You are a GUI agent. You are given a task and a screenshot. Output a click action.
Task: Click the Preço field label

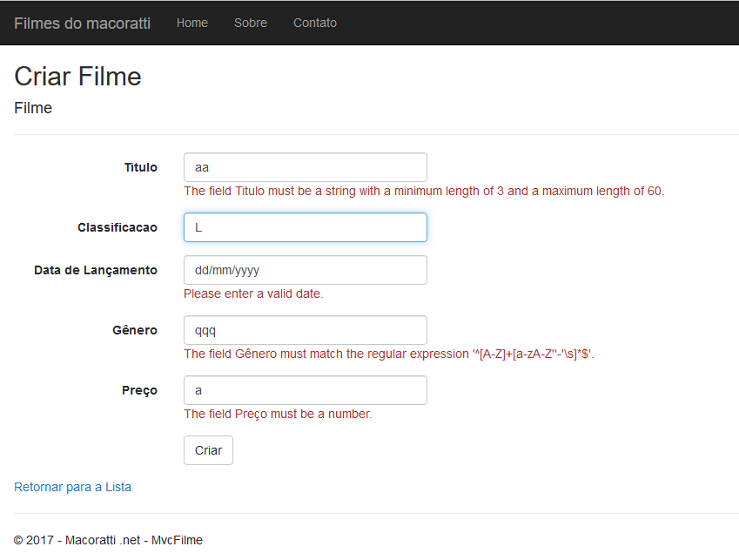point(140,390)
